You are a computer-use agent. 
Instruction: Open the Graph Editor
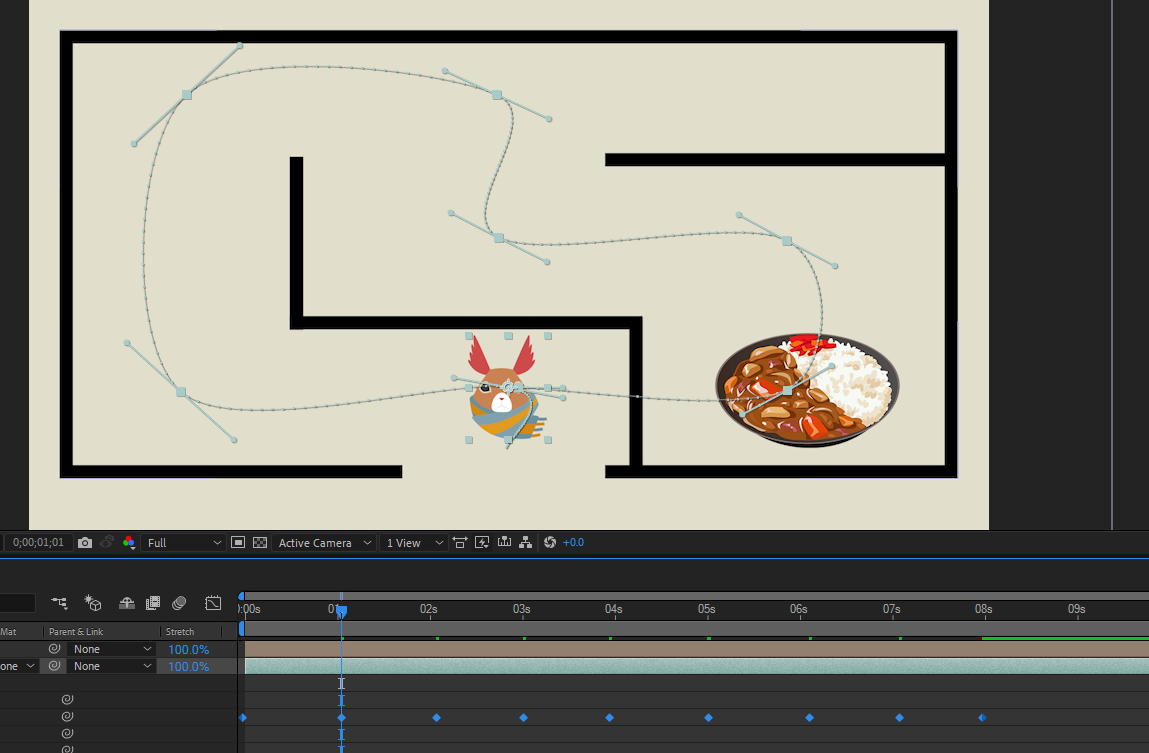click(213, 603)
